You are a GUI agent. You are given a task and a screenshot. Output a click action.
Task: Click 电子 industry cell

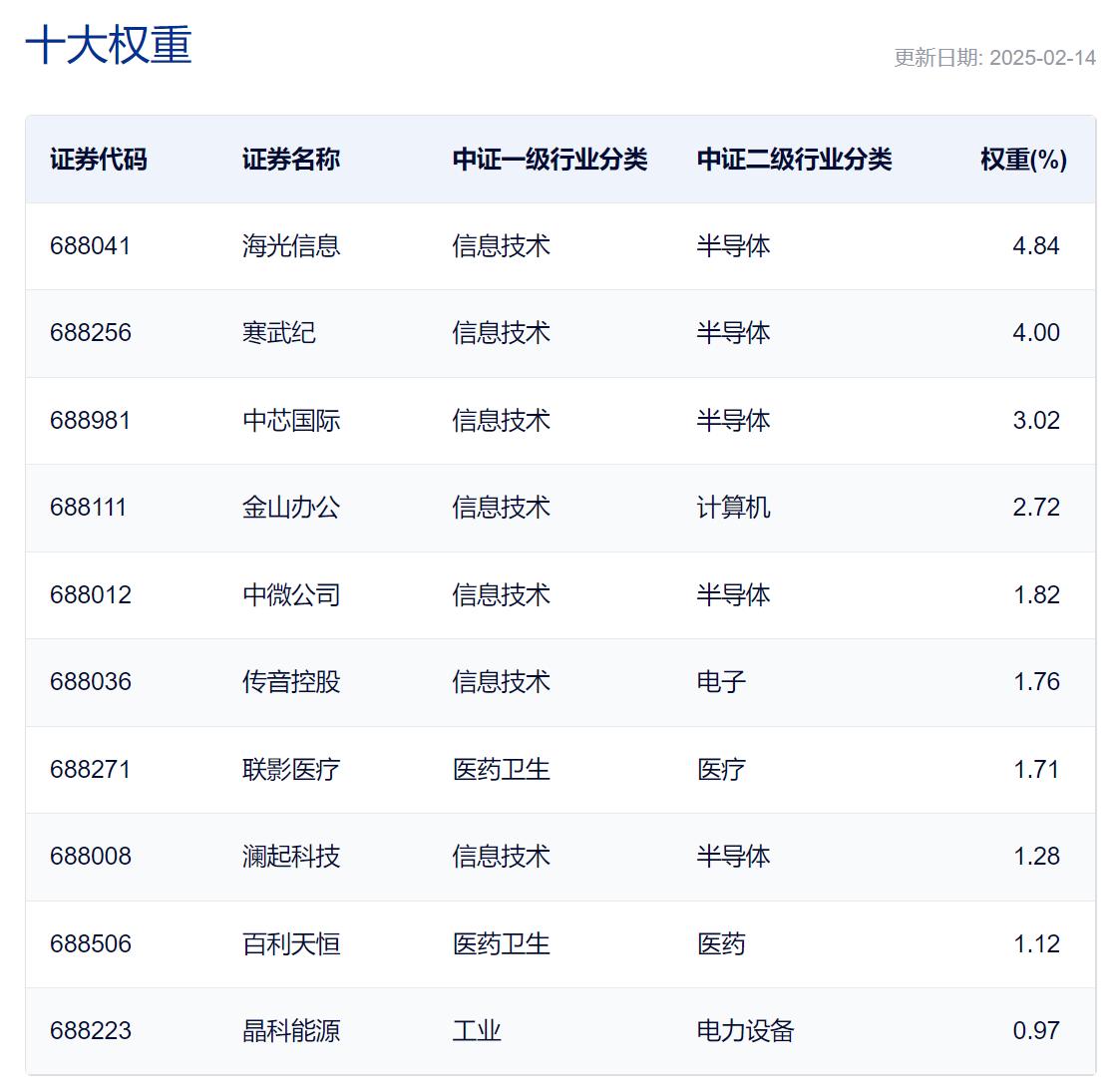pyautogui.click(x=721, y=681)
